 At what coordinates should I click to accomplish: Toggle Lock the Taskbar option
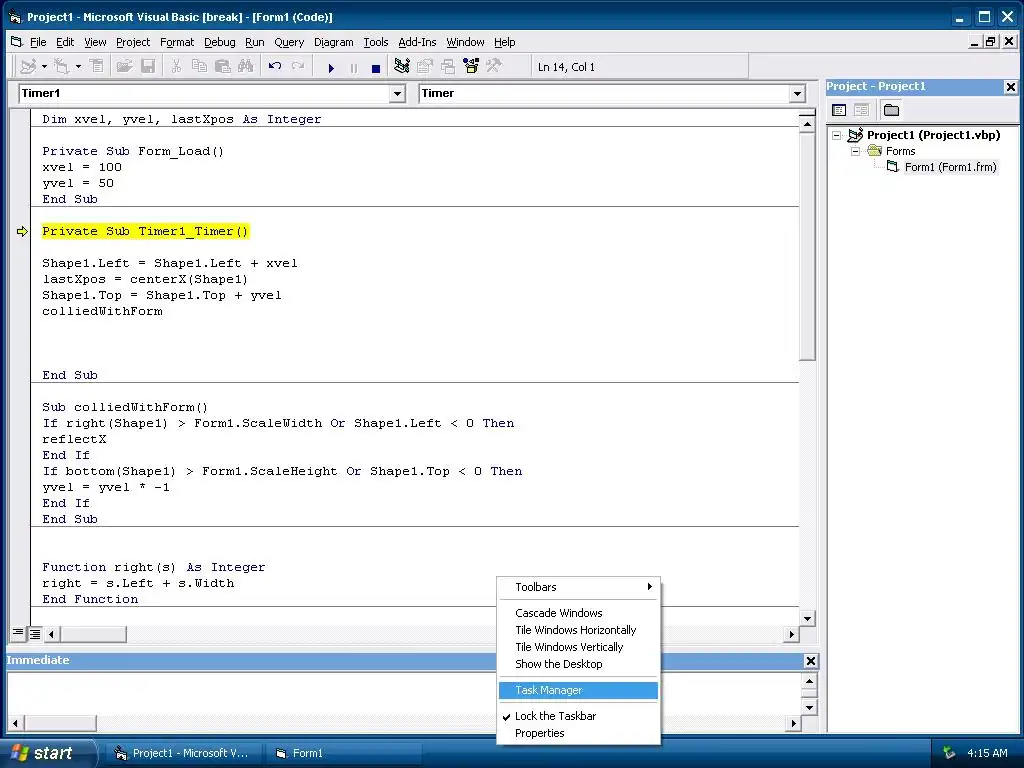click(x=555, y=716)
